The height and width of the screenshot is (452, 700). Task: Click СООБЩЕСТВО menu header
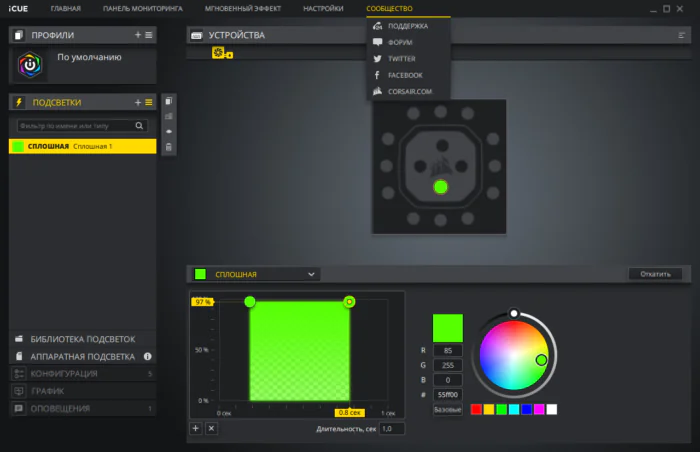389,8
